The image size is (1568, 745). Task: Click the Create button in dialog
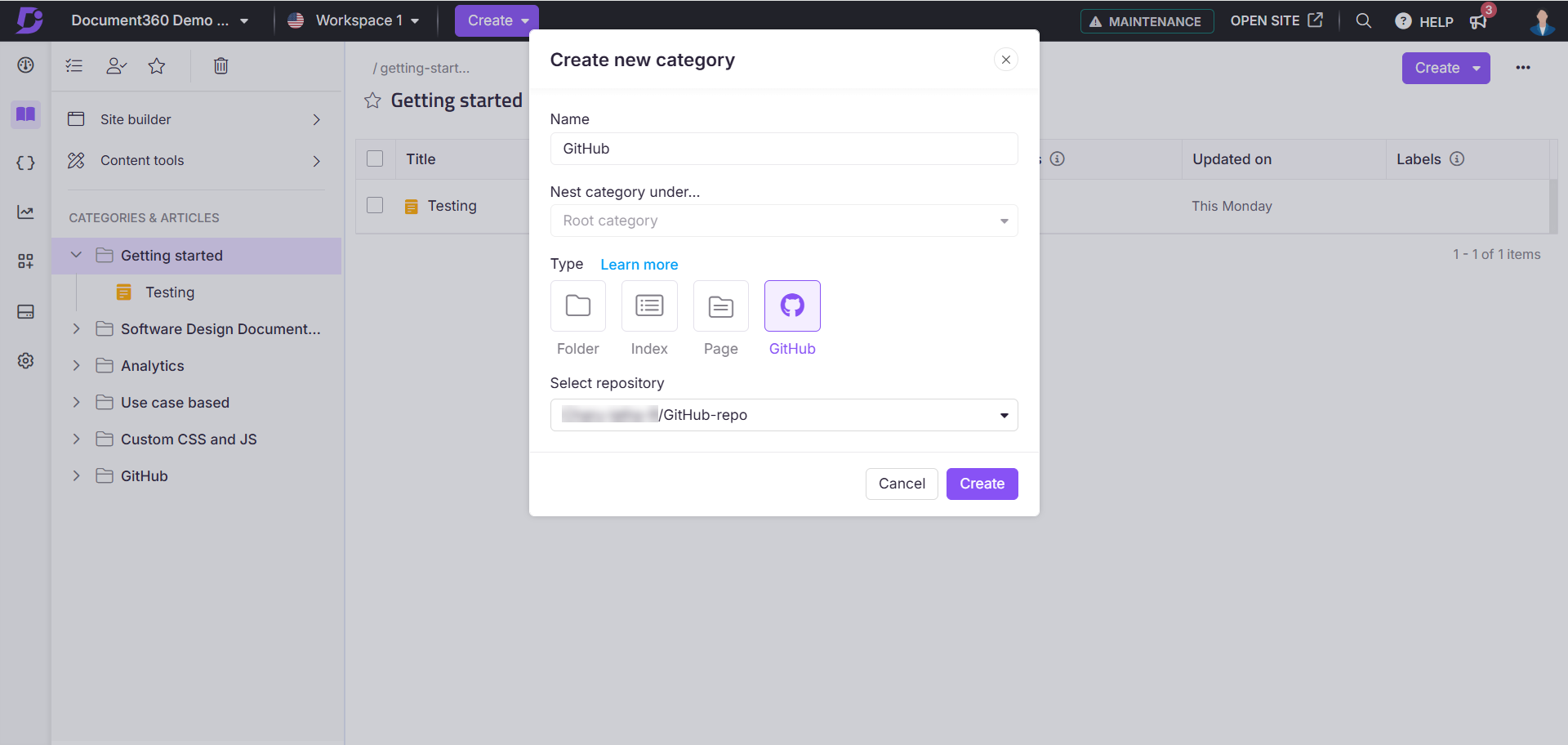(x=982, y=484)
